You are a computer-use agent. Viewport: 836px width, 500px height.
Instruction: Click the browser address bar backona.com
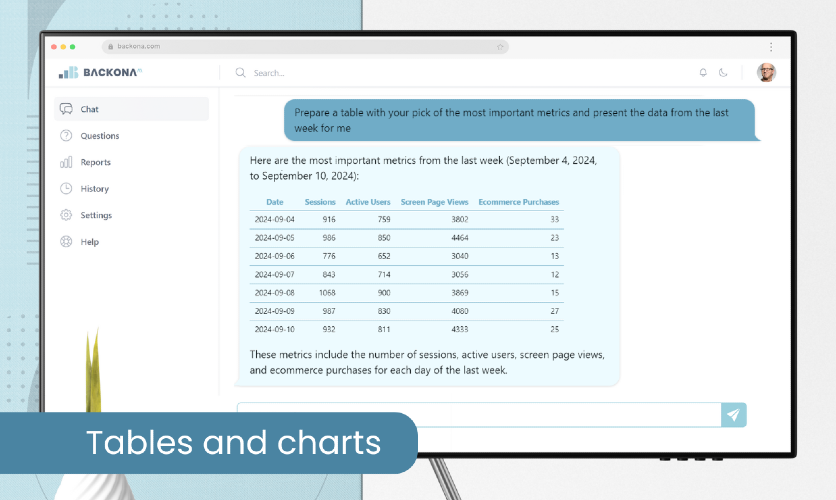tap(305, 46)
